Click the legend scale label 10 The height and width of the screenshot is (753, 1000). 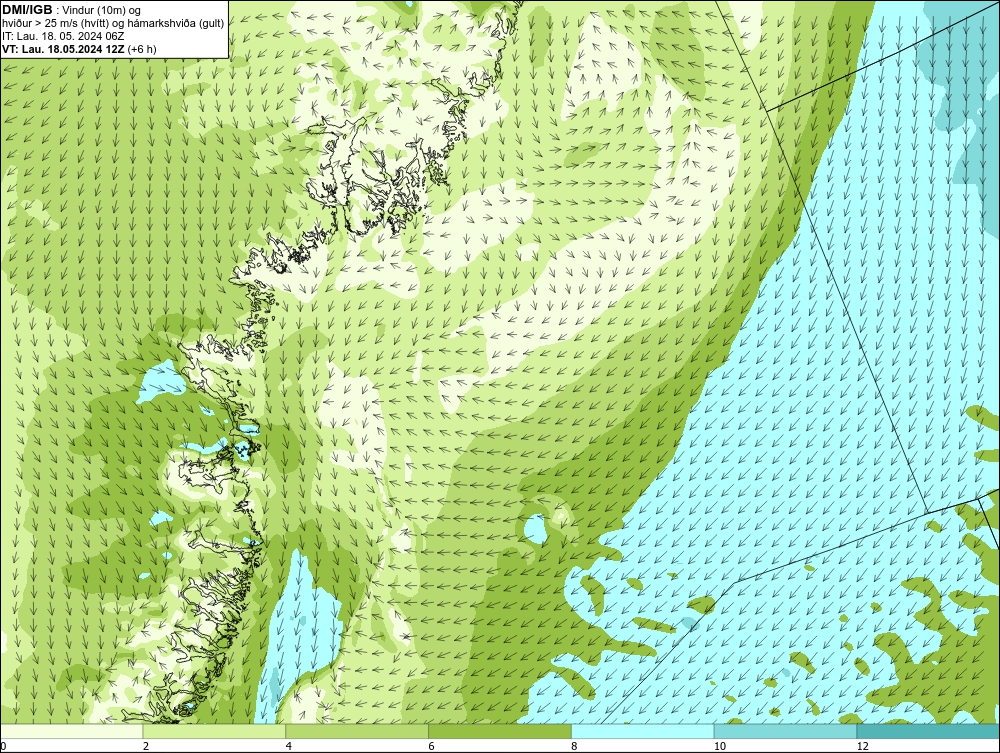coord(720,746)
